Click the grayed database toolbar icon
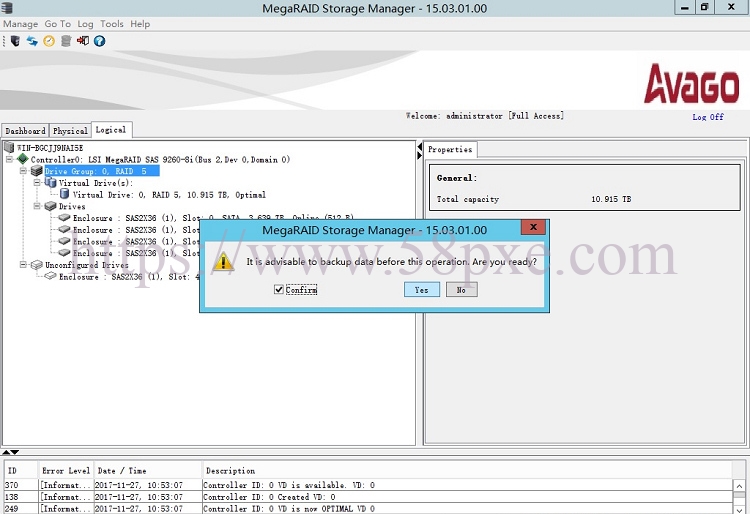 click(66, 41)
